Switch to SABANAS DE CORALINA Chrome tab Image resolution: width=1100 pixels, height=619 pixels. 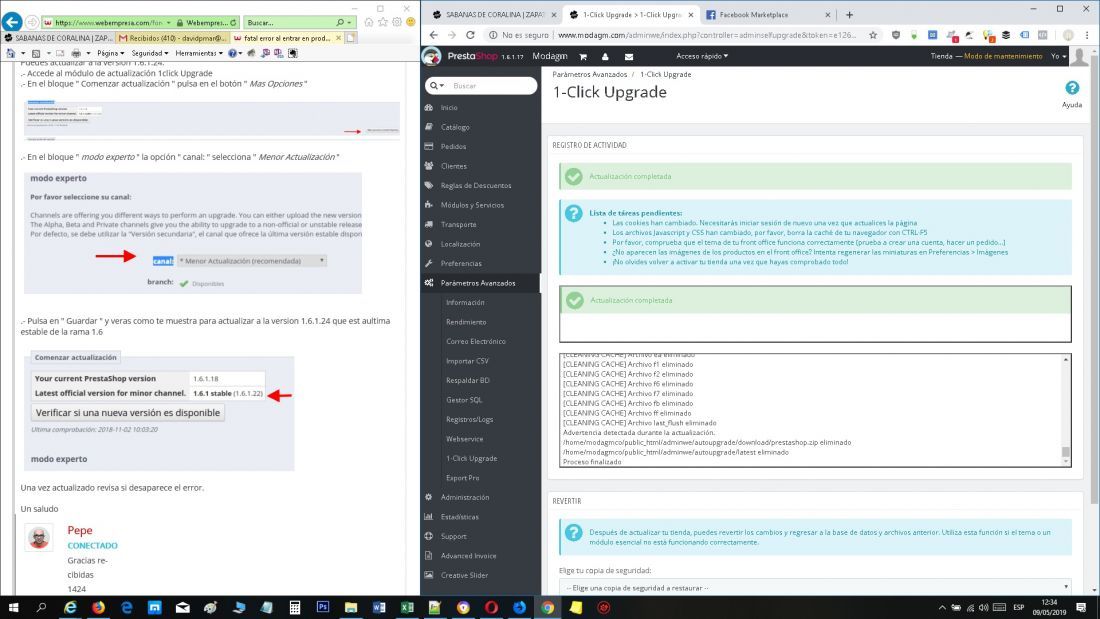(492, 14)
